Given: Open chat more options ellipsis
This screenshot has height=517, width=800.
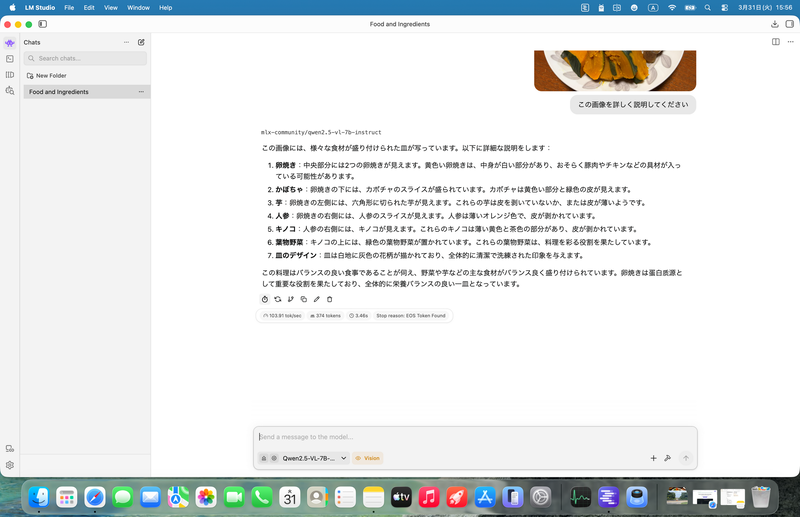Looking at the screenshot, I should point(790,42).
